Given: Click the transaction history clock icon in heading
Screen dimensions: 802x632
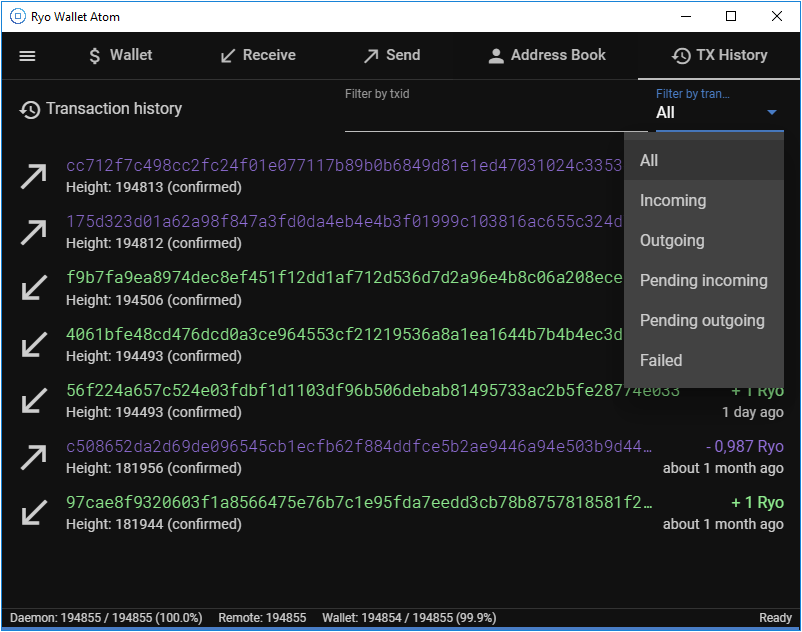Looking at the screenshot, I should point(30,109).
